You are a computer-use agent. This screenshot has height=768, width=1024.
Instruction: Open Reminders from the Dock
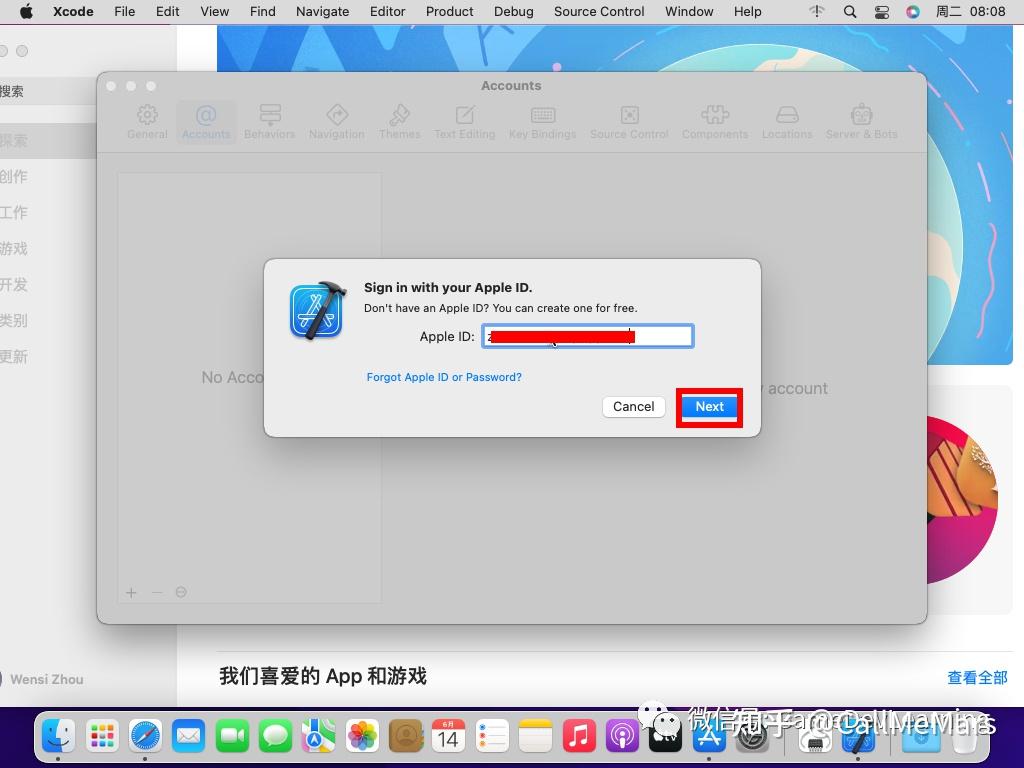[x=492, y=736]
